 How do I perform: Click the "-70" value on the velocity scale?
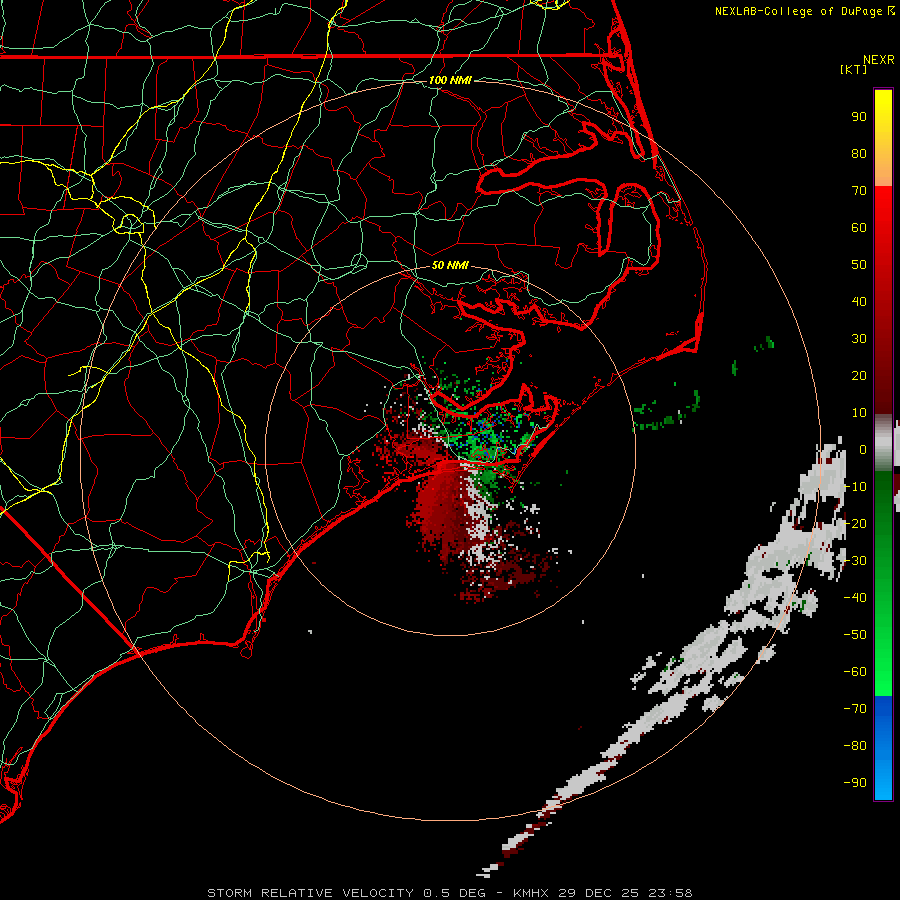point(855,708)
